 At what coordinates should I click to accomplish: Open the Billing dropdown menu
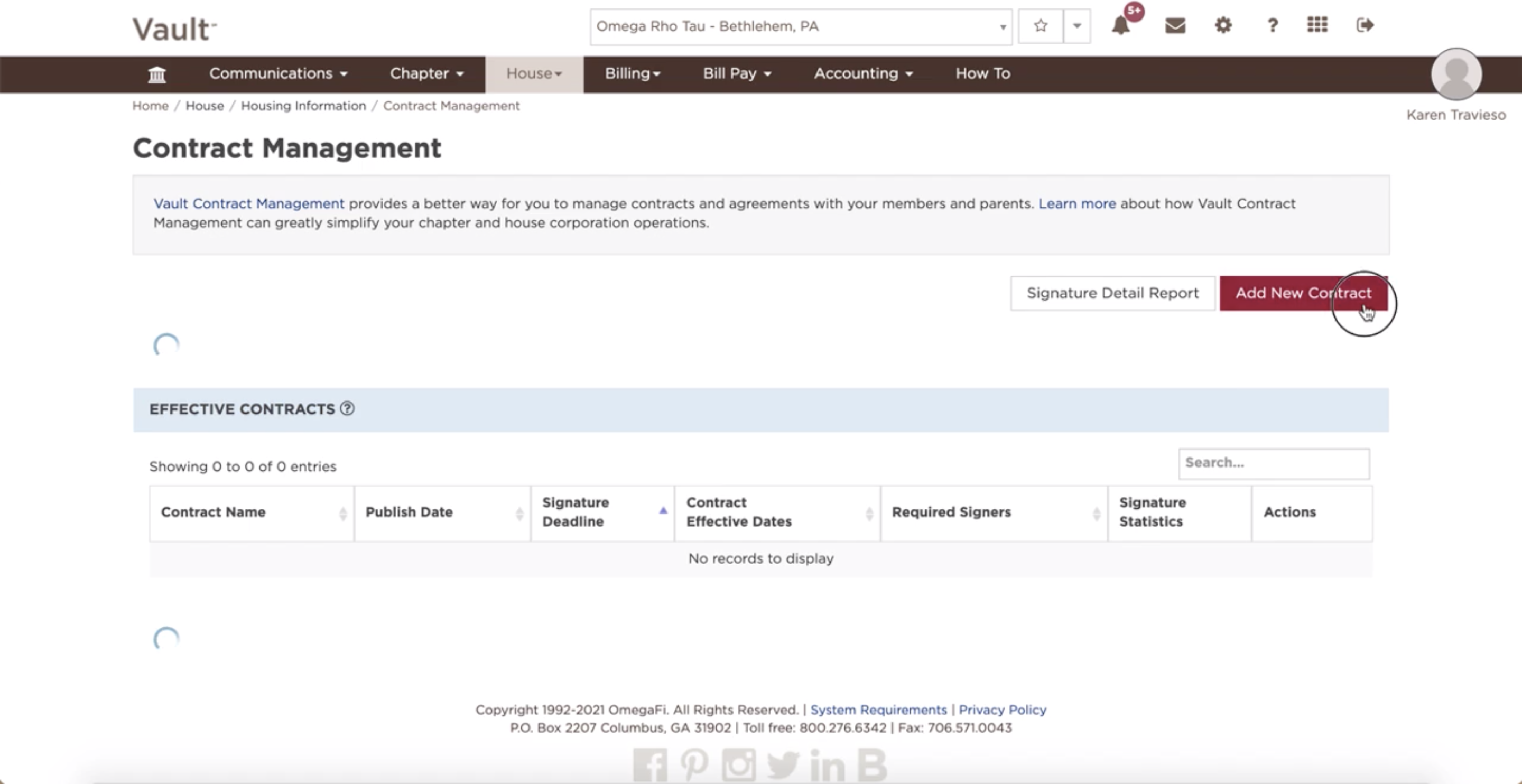point(632,74)
